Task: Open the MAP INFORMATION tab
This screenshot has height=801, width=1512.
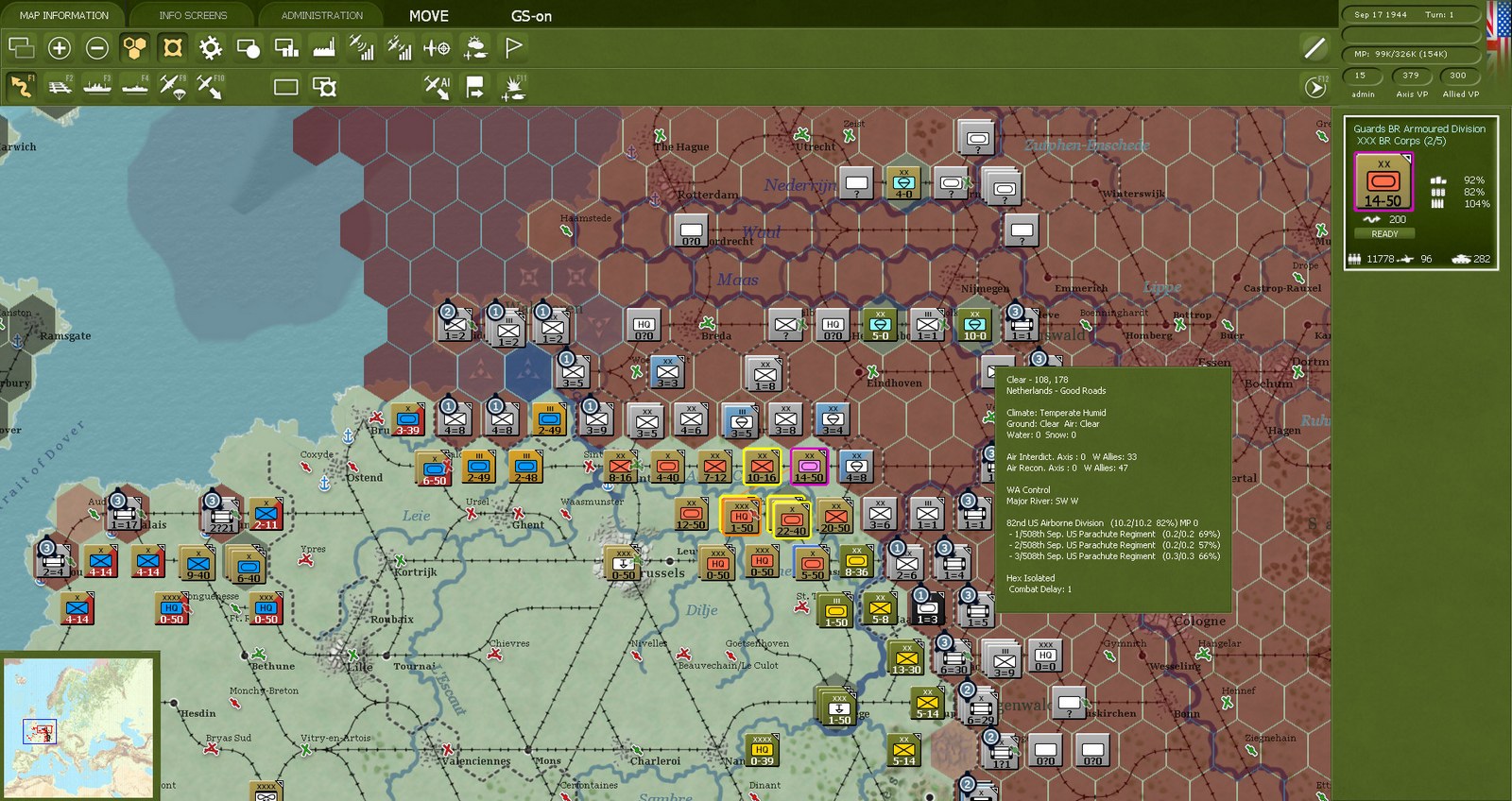Action: click(x=64, y=15)
